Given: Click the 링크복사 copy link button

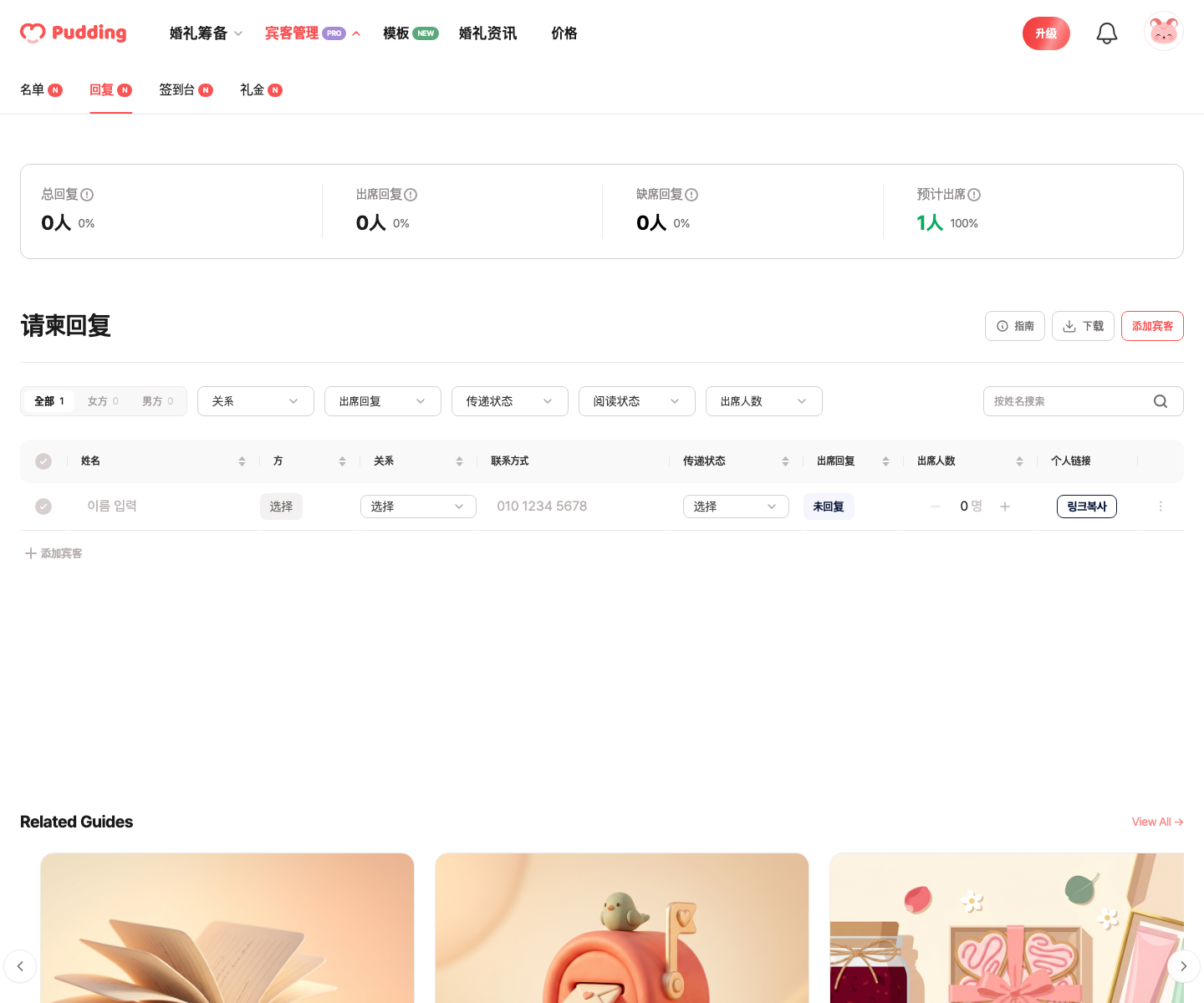Looking at the screenshot, I should (1087, 507).
